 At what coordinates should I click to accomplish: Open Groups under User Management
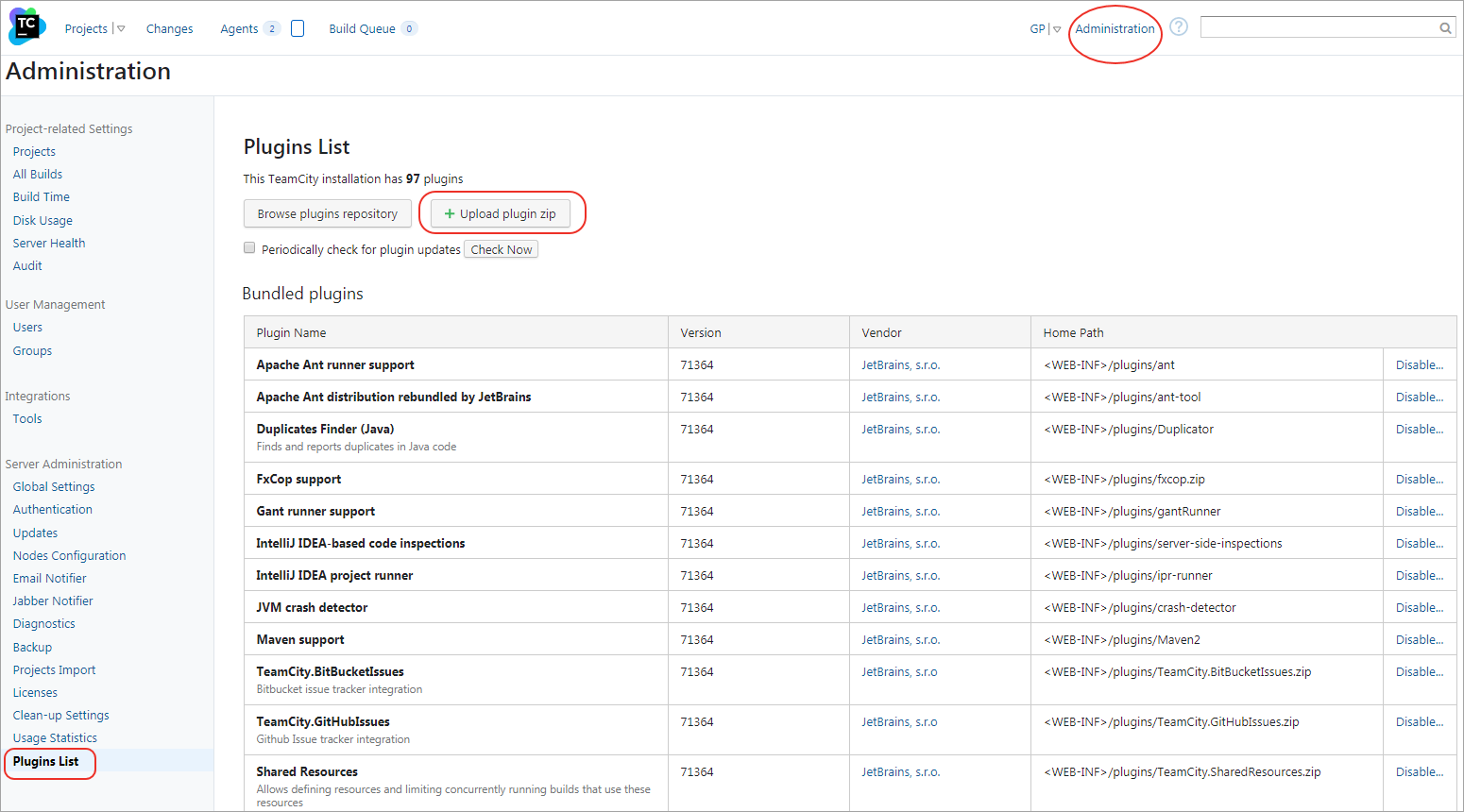tap(32, 351)
